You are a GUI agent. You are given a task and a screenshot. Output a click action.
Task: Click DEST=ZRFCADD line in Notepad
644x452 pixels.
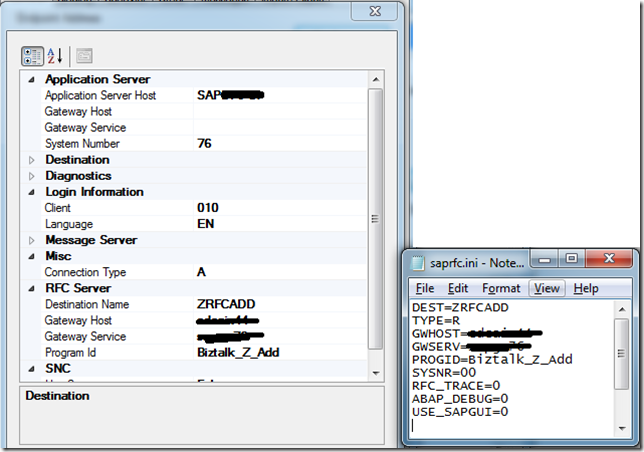460,307
